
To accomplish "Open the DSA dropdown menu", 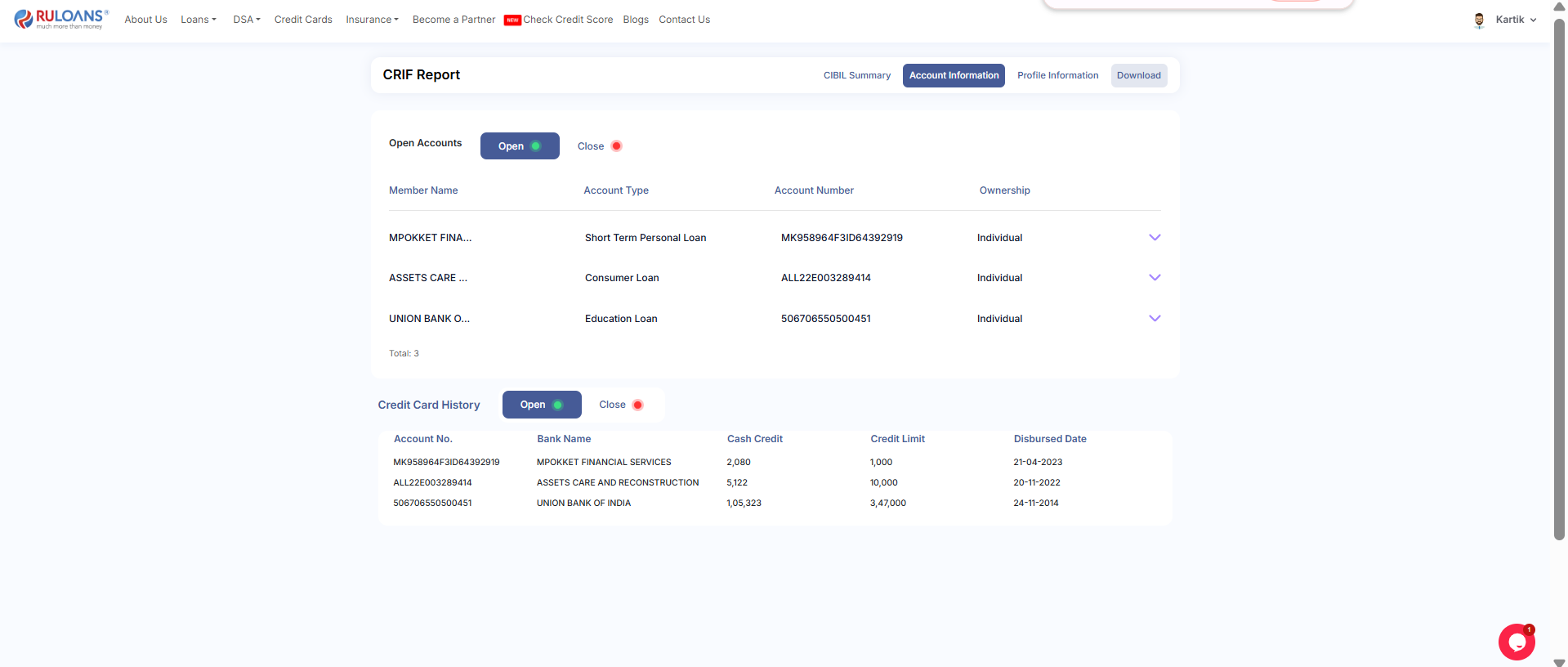I will (x=246, y=20).
